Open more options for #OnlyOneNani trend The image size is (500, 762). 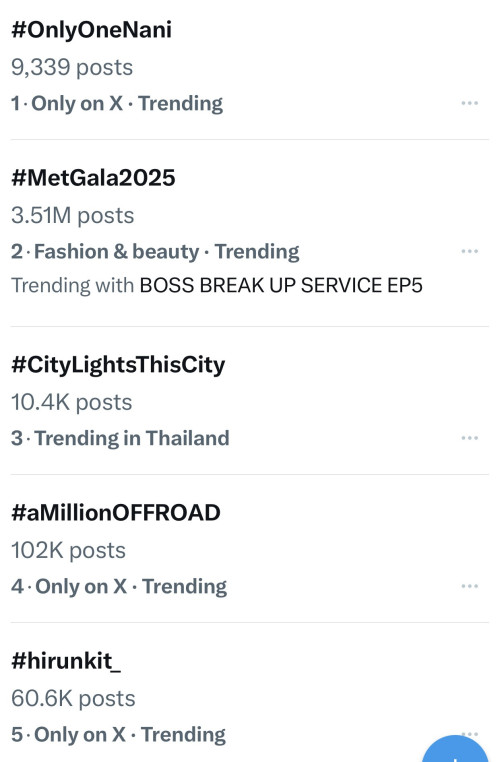click(469, 103)
